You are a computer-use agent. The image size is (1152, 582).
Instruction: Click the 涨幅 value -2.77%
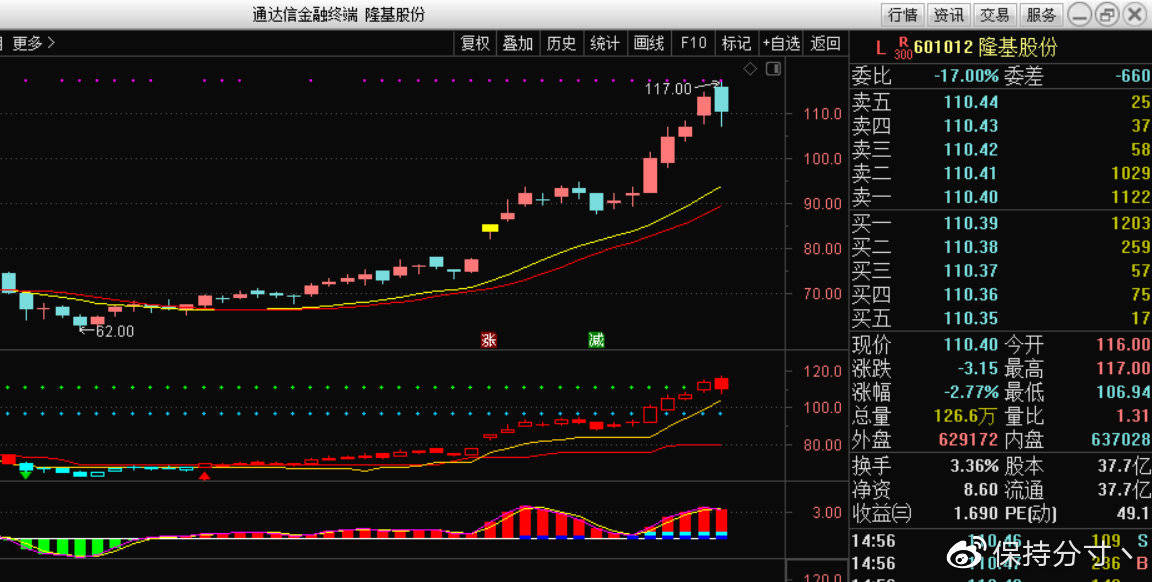971,392
